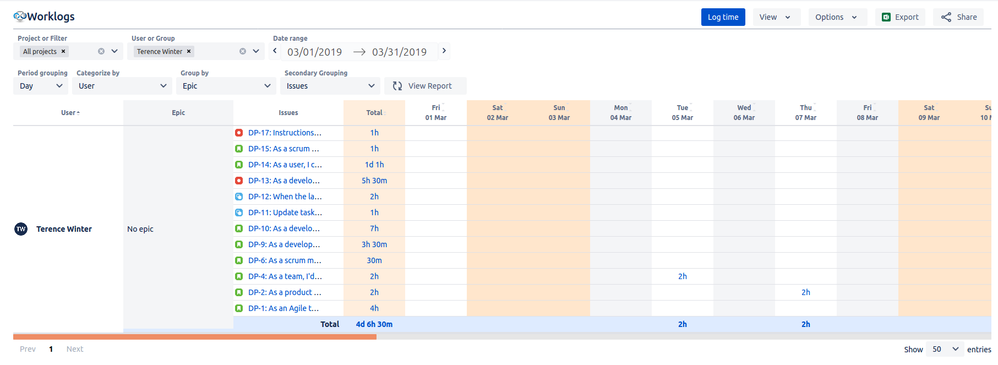Image resolution: width=998 pixels, height=365 pixels.
Task: Click the orange horizontal scrollbar
Action: [x=195, y=336]
